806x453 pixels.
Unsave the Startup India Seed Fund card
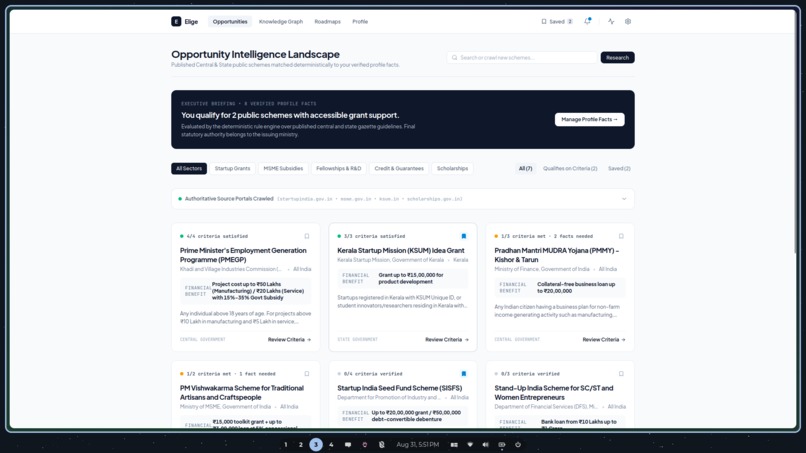(464, 374)
